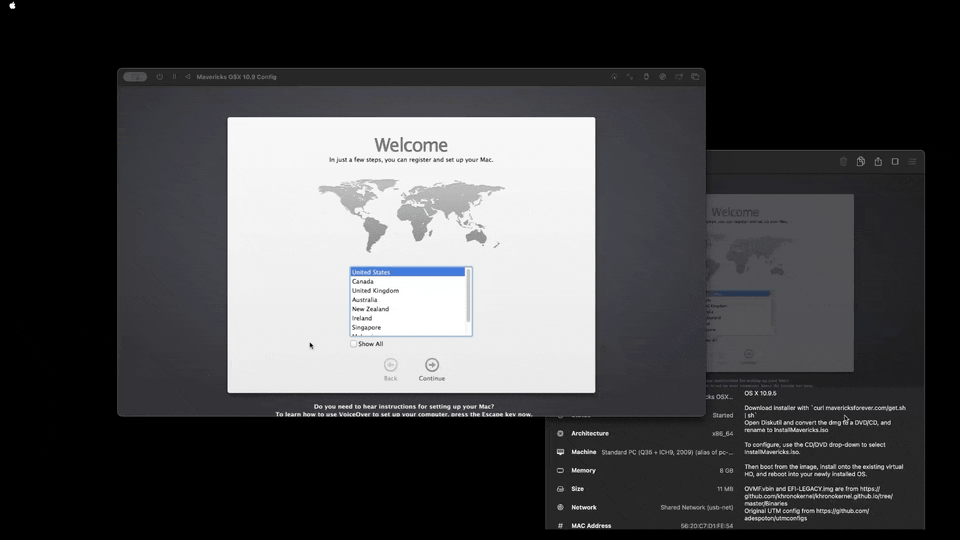Click the shared folder toolbar icon
This screenshot has width=960, height=540.
click(679, 77)
